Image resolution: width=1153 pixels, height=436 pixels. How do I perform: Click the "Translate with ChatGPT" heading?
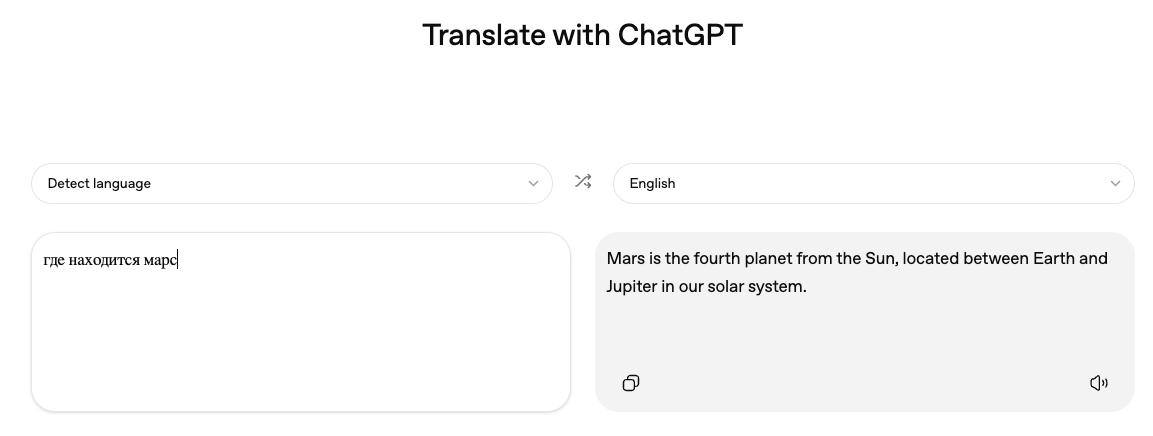point(582,35)
